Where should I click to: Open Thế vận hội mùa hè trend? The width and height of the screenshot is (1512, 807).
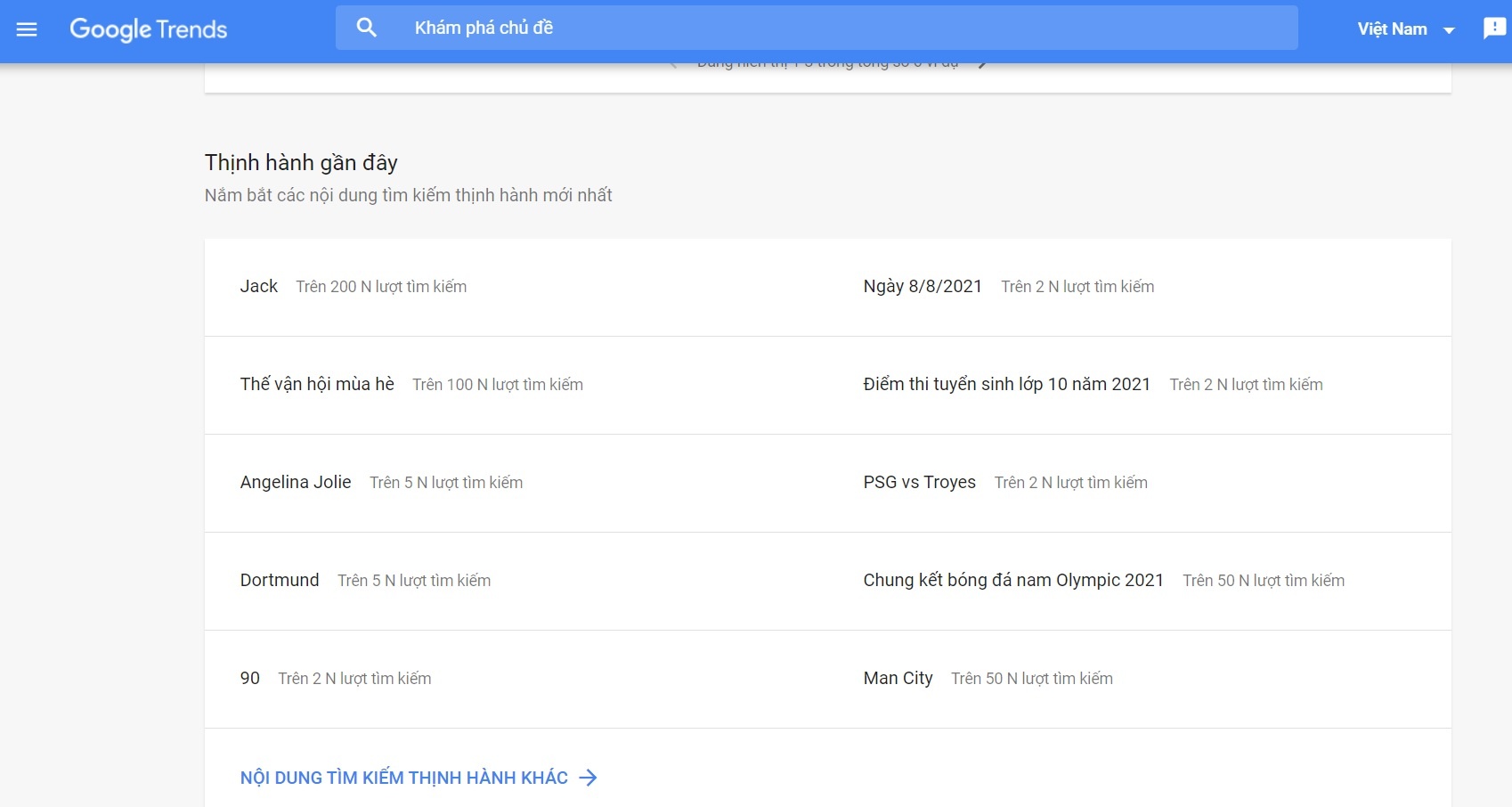(x=317, y=384)
